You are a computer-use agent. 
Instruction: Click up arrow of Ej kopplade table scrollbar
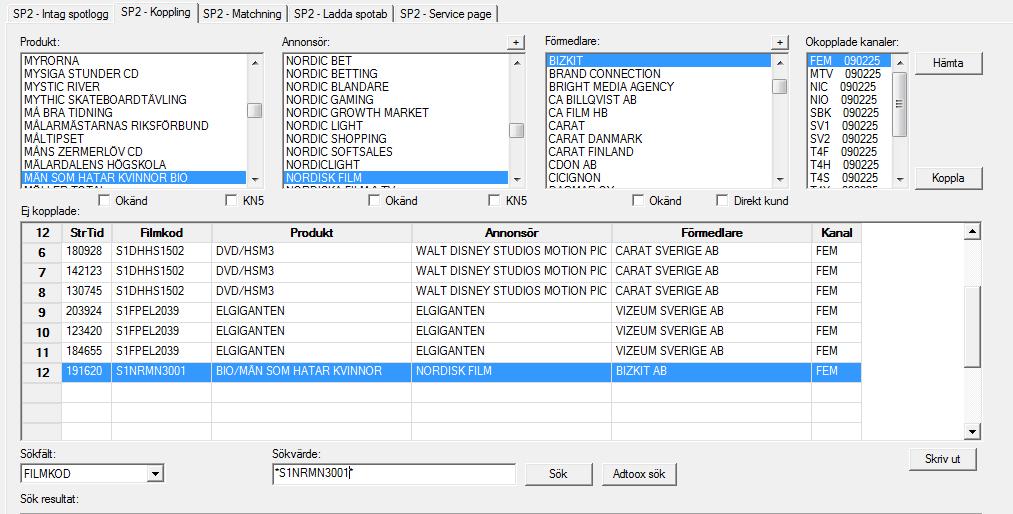click(x=972, y=232)
